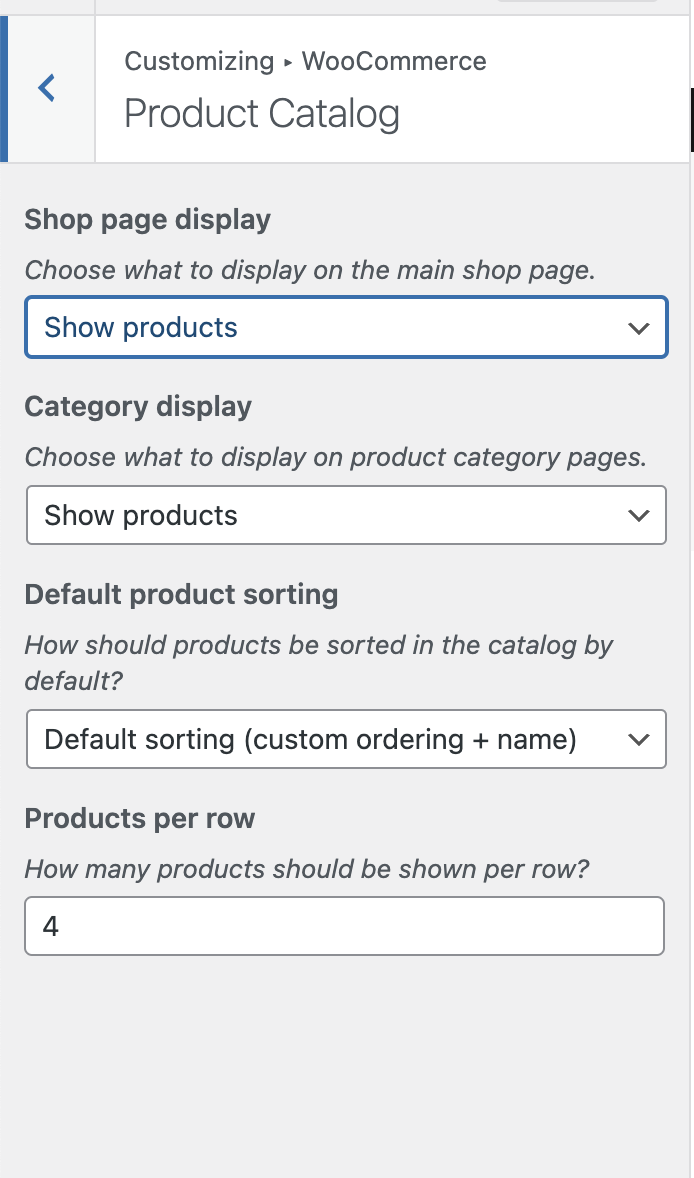Click the Category display label
This screenshot has width=694, height=1178.
pyautogui.click(x=138, y=407)
